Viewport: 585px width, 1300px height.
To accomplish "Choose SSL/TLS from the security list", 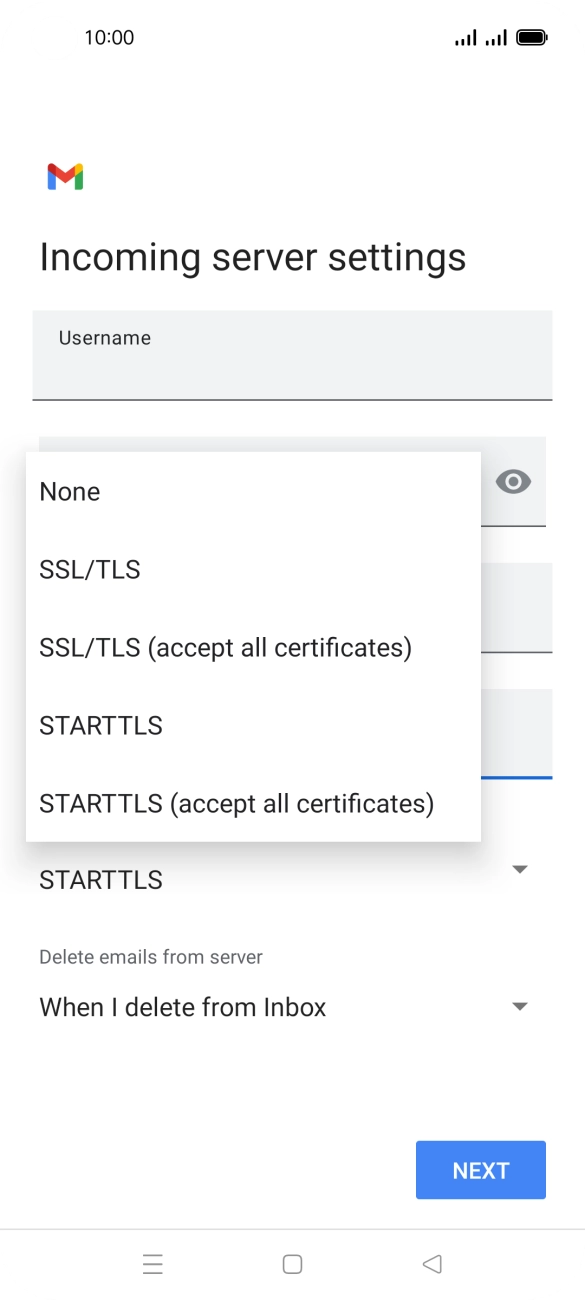I will [x=253, y=570].
